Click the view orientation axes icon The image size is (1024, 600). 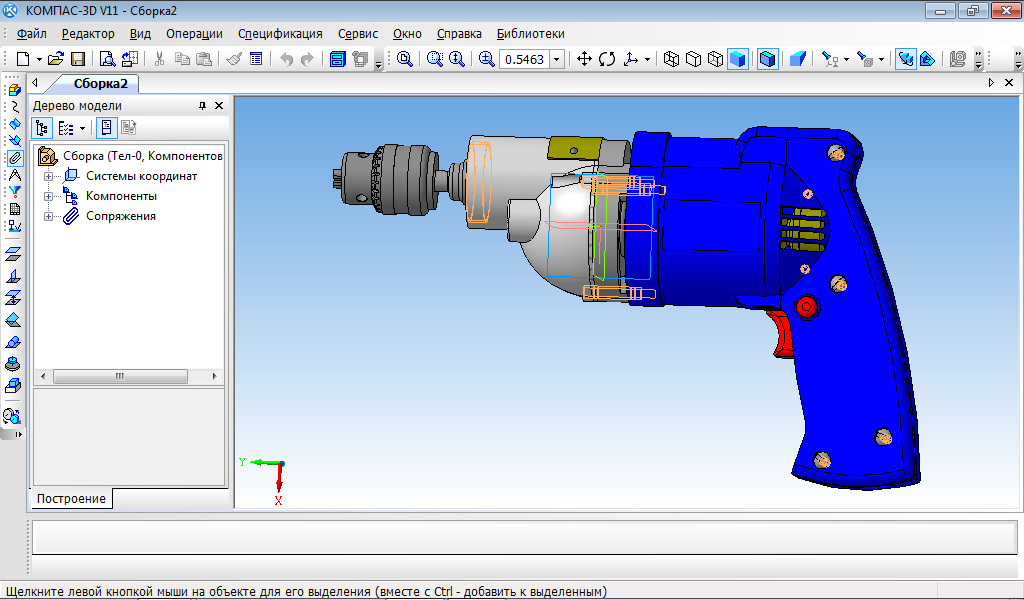click(631, 59)
